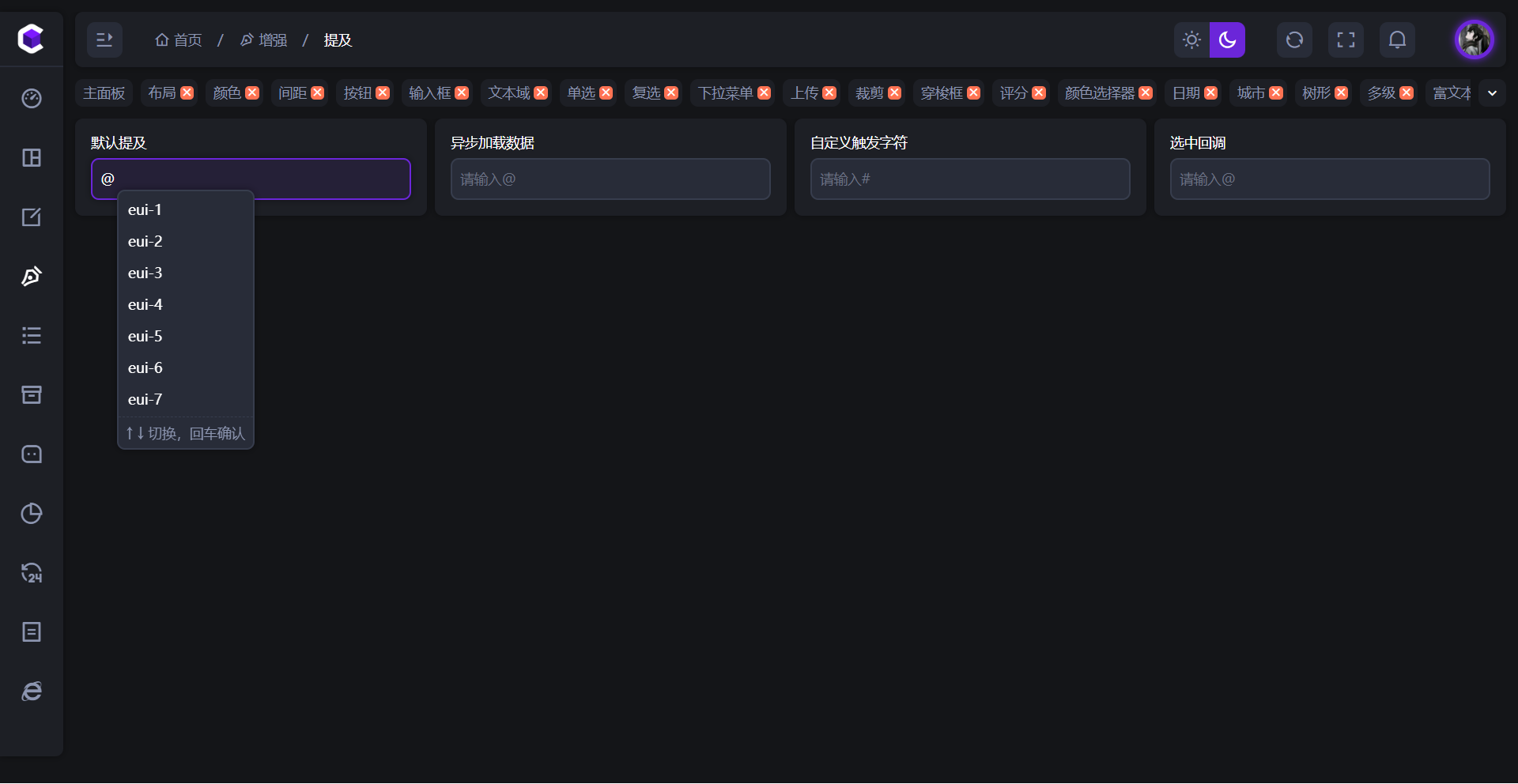Image resolution: width=1518 pixels, height=784 pixels.
Task: Open the archive box sidebar icon
Action: 32,394
